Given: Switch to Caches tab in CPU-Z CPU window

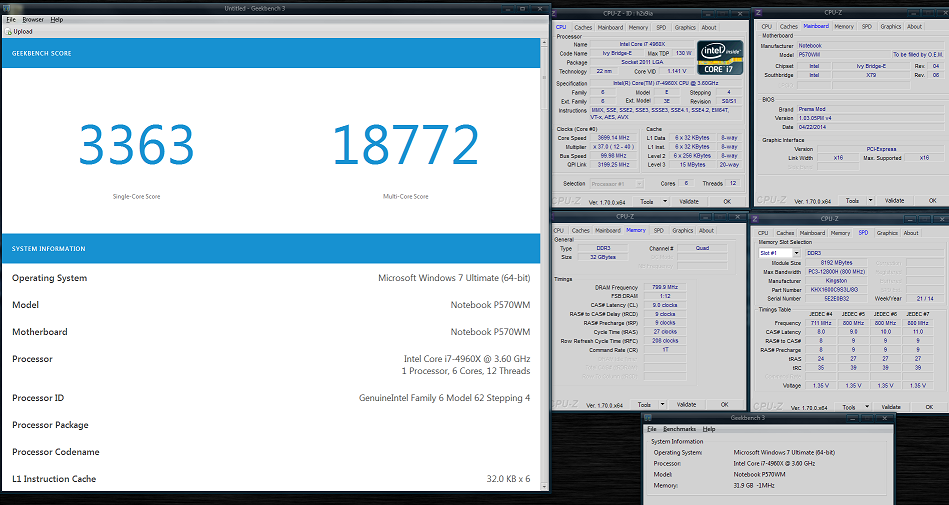Looking at the screenshot, I should coord(583,27).
